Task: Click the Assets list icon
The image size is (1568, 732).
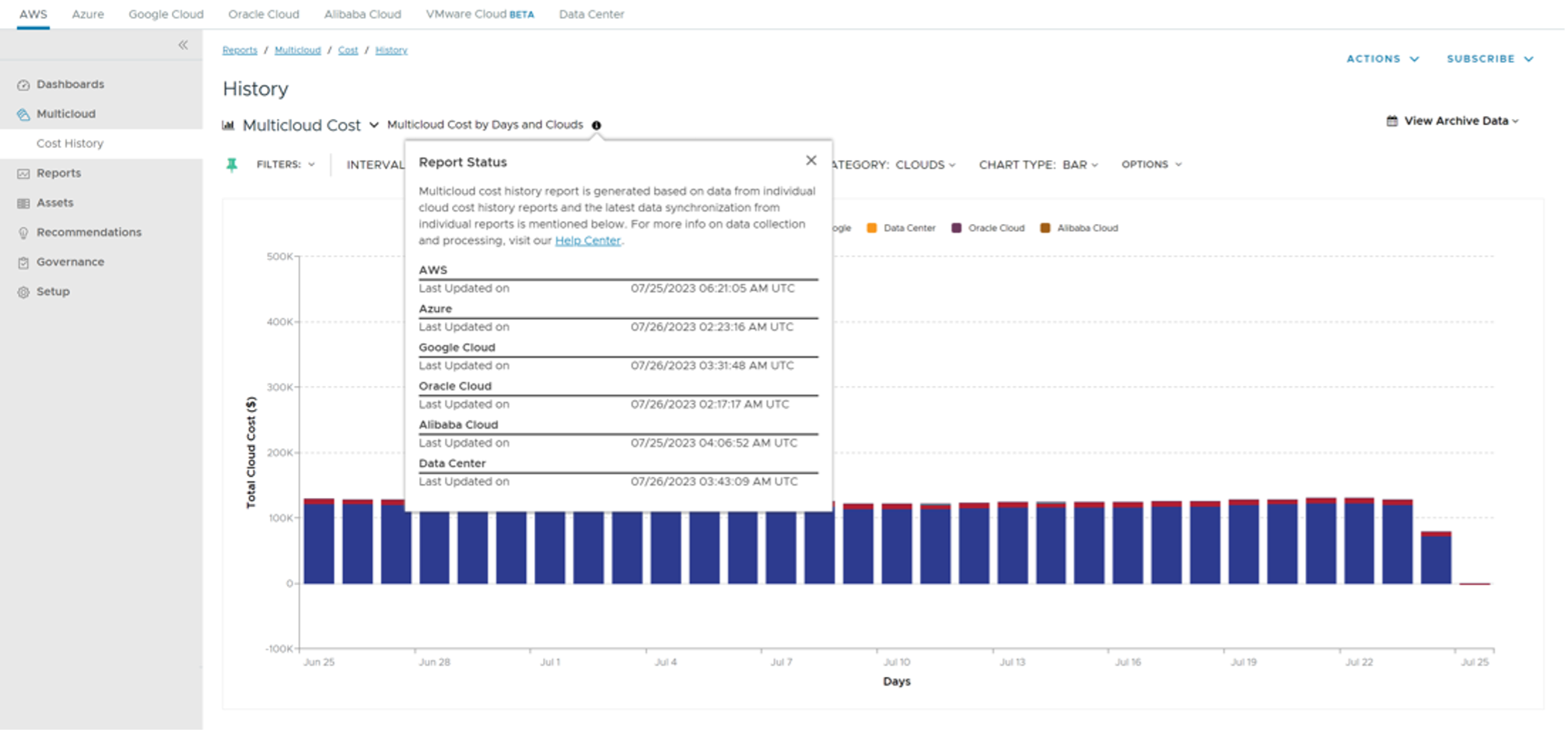Action: point(23,203)
